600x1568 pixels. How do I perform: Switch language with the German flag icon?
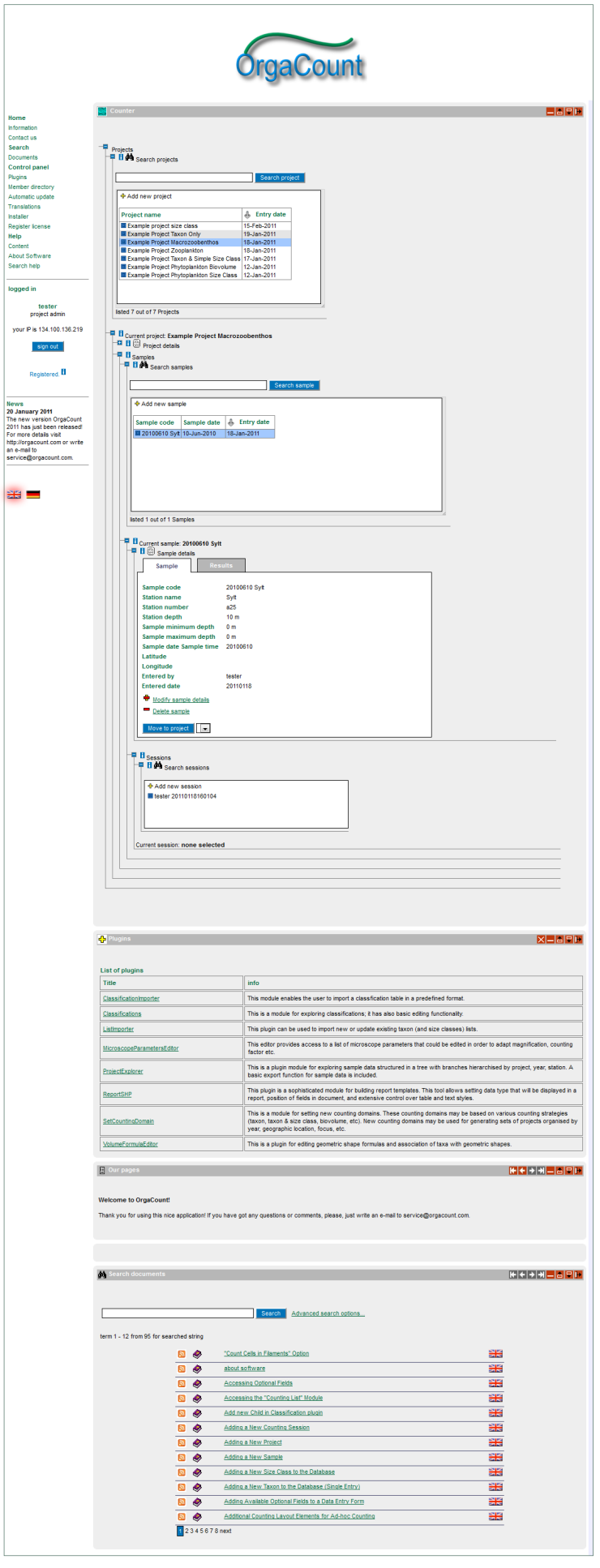[33, 494]
